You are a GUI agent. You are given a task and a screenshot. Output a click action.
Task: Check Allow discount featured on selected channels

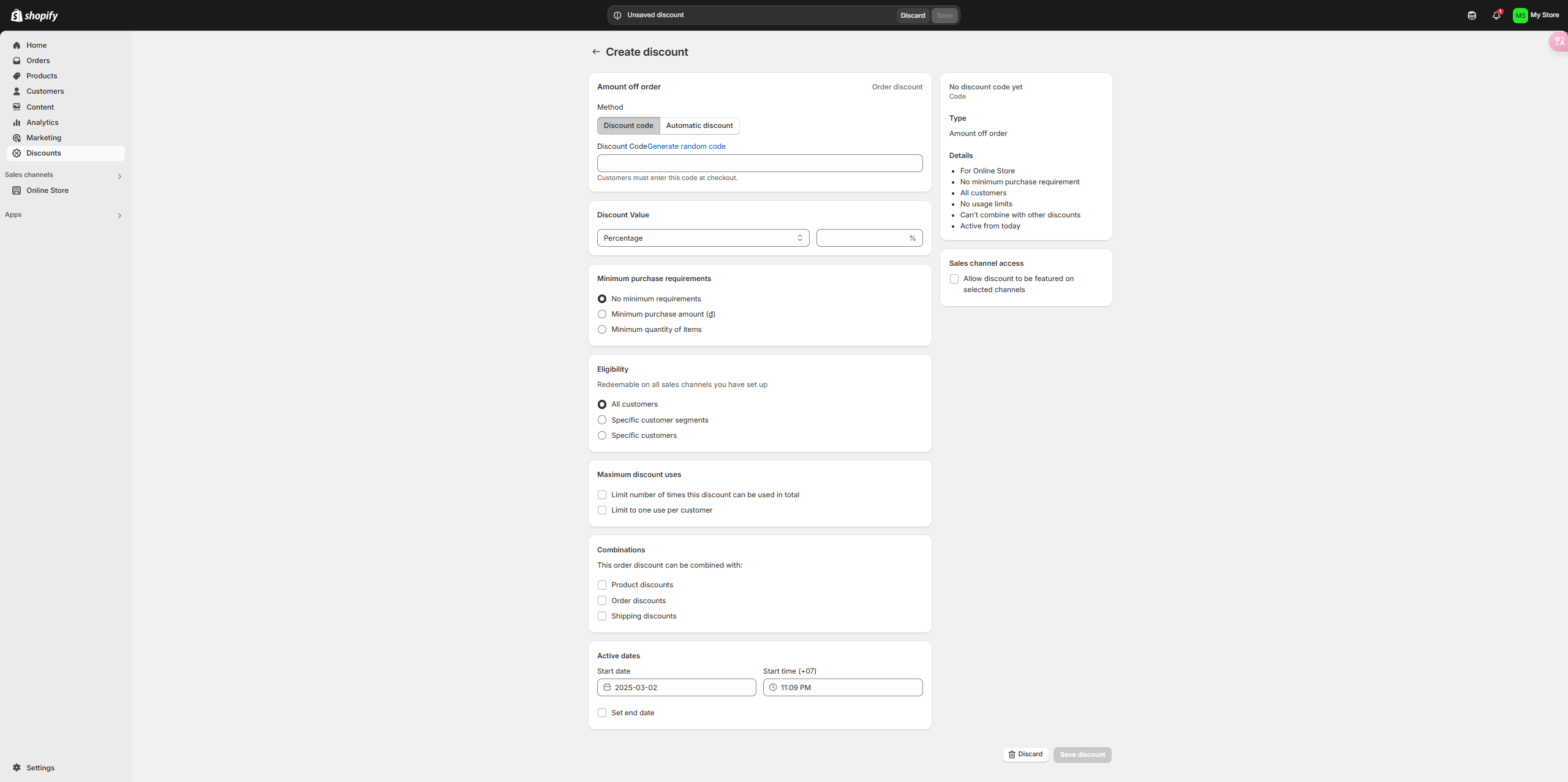[x=954, y=279]
